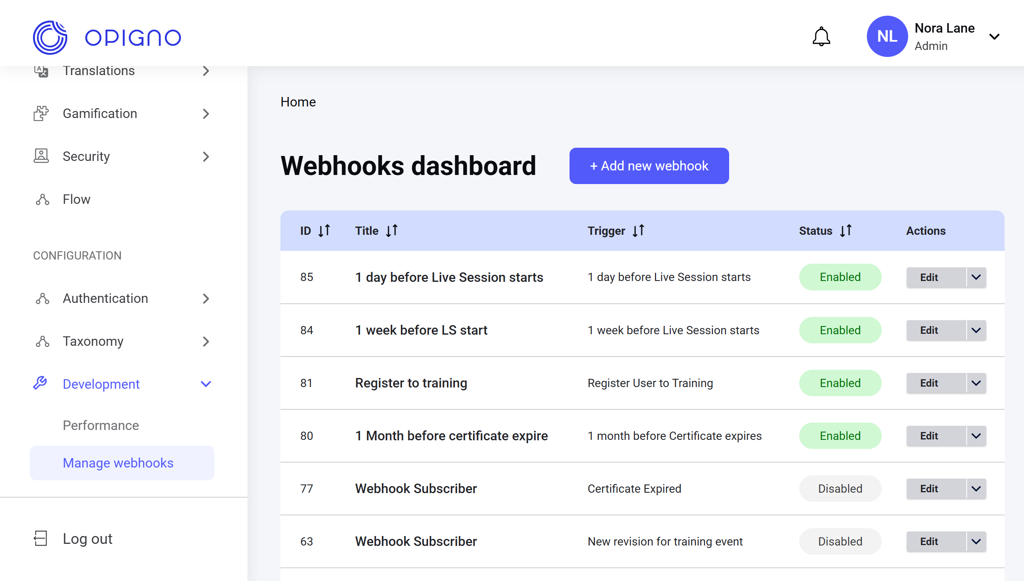
Task: Edit the Register to training webhook
Action: click(936, 383)
